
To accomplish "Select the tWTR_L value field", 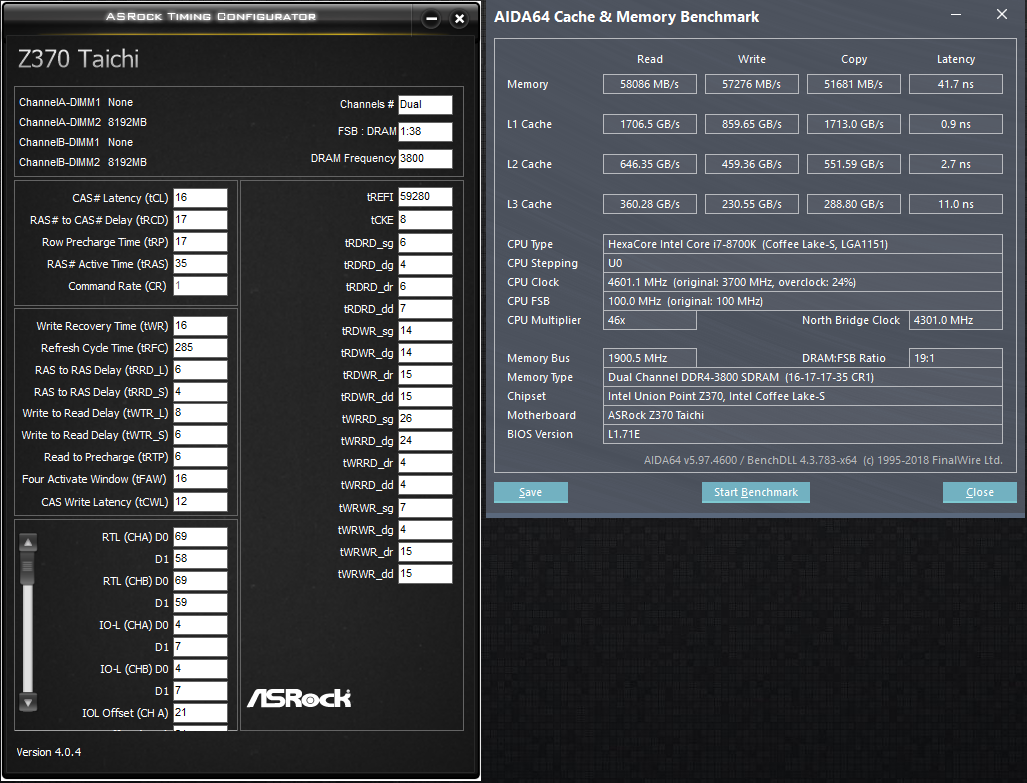I will click(200, 413).
